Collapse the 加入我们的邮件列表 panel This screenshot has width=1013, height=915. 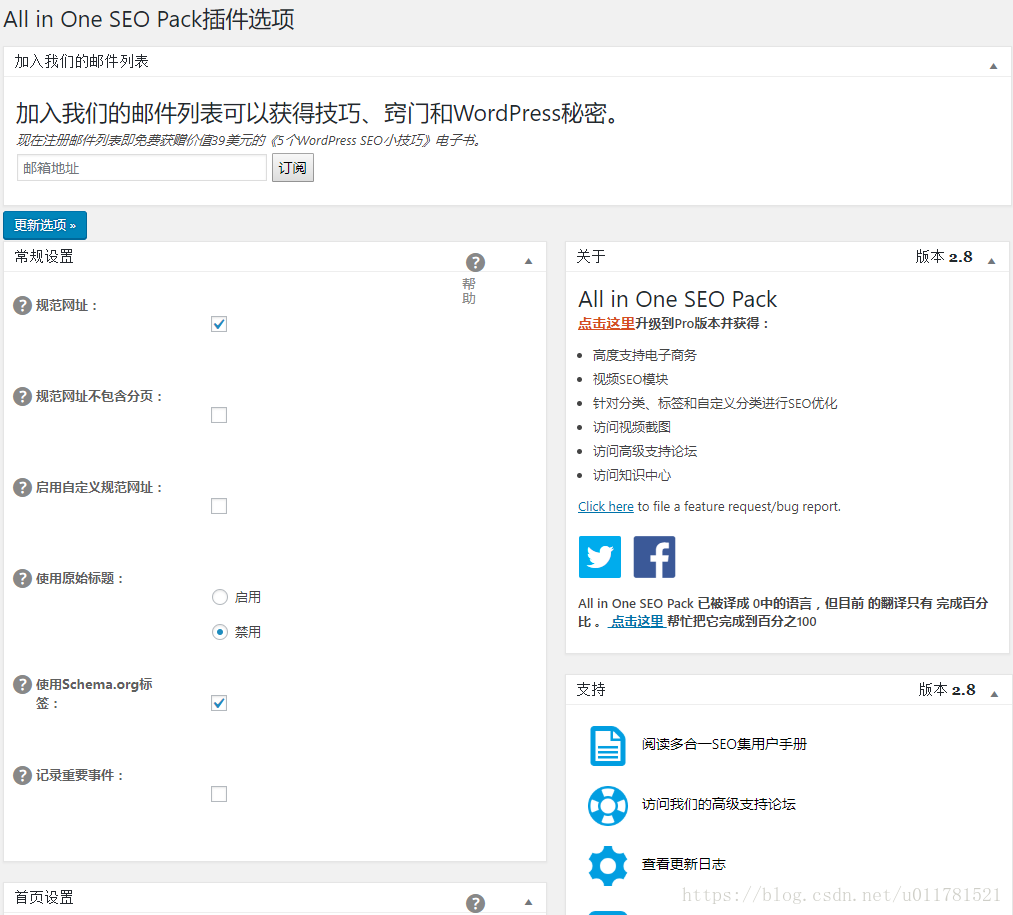(993, 66)
